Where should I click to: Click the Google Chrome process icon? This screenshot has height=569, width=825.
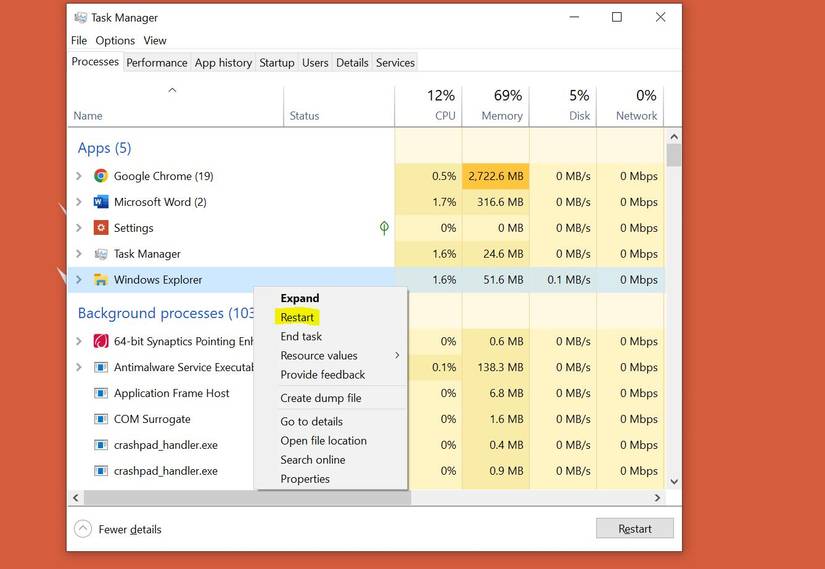pos(101,176)
